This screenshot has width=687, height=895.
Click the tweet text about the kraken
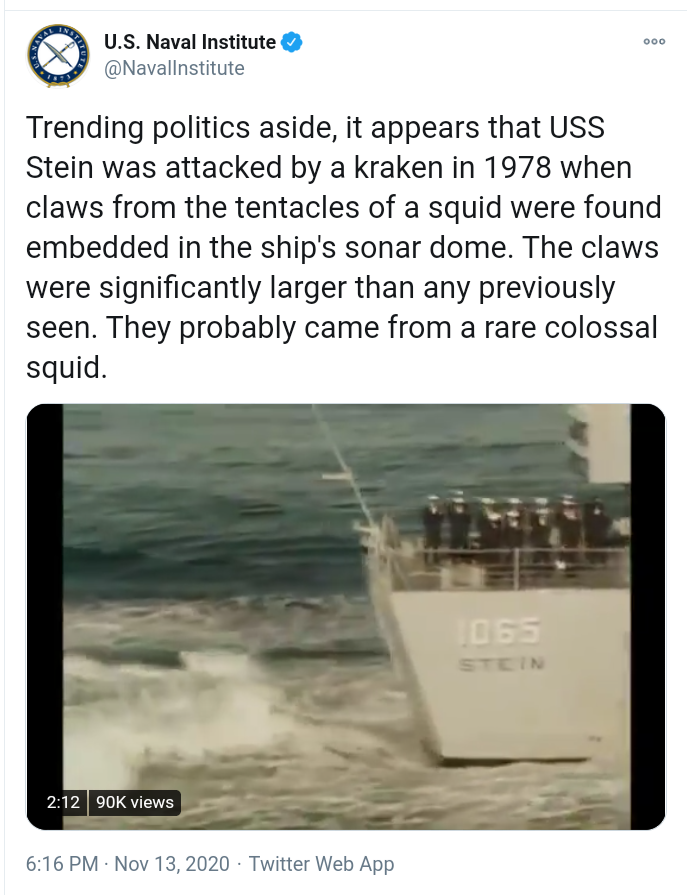pos(344,247)
